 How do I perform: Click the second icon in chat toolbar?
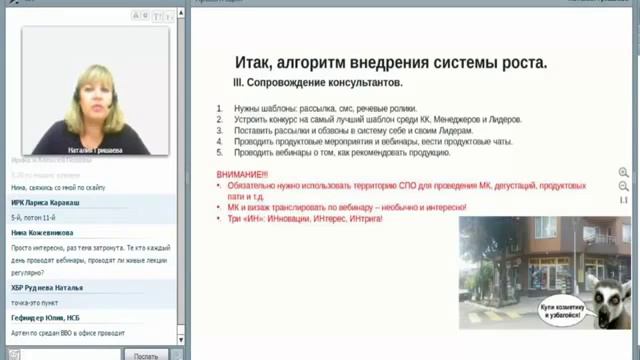[145, 16]
